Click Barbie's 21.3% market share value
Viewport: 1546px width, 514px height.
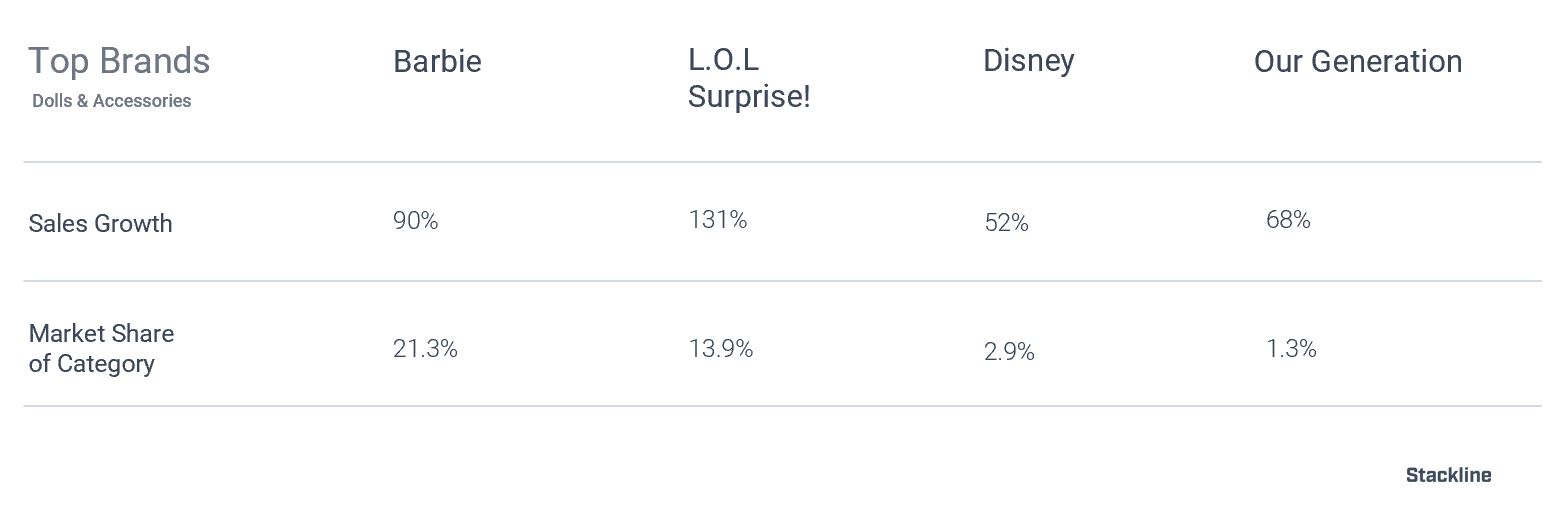[425, 349]
